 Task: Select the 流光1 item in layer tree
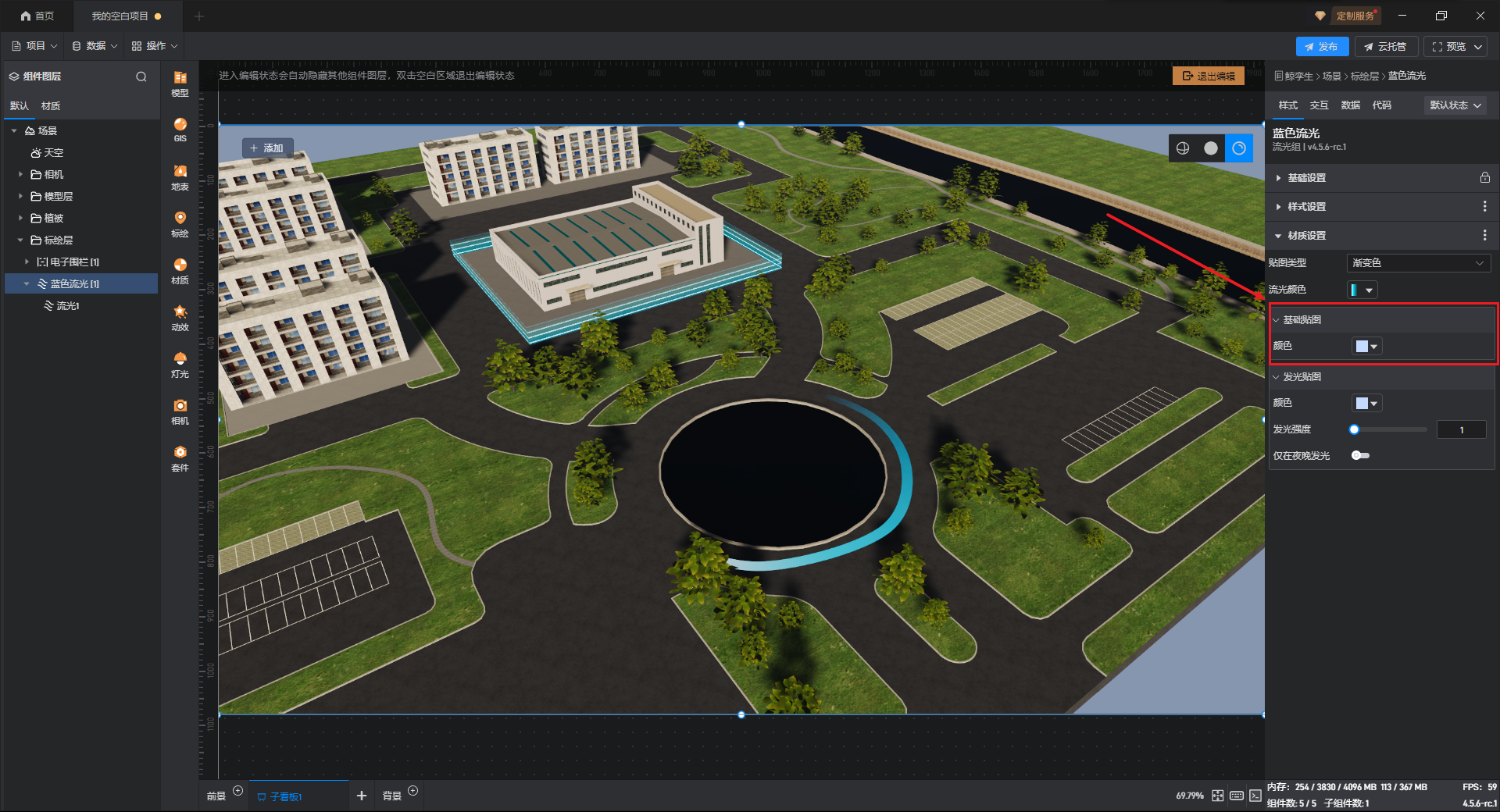pos(67,306)
